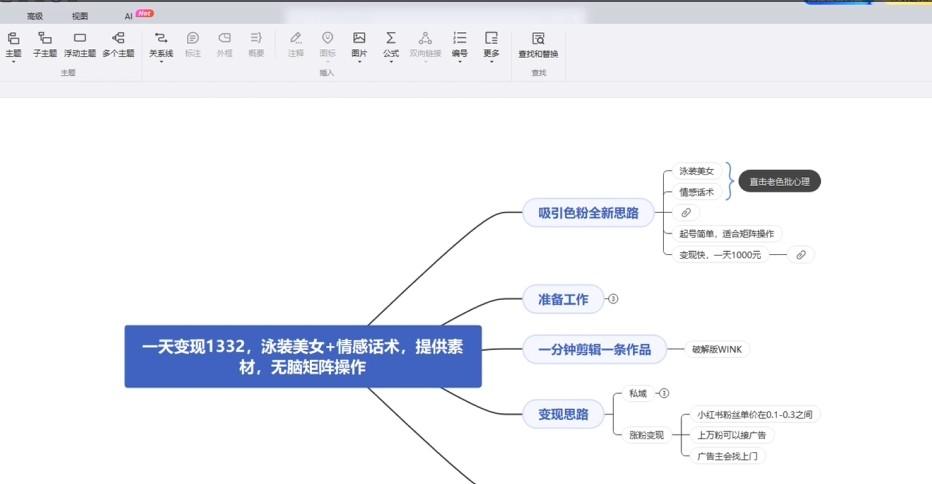The height and width of the screenshot is (484, 932).
Task: Insert a formula (公式)
Action: [391, 43]
